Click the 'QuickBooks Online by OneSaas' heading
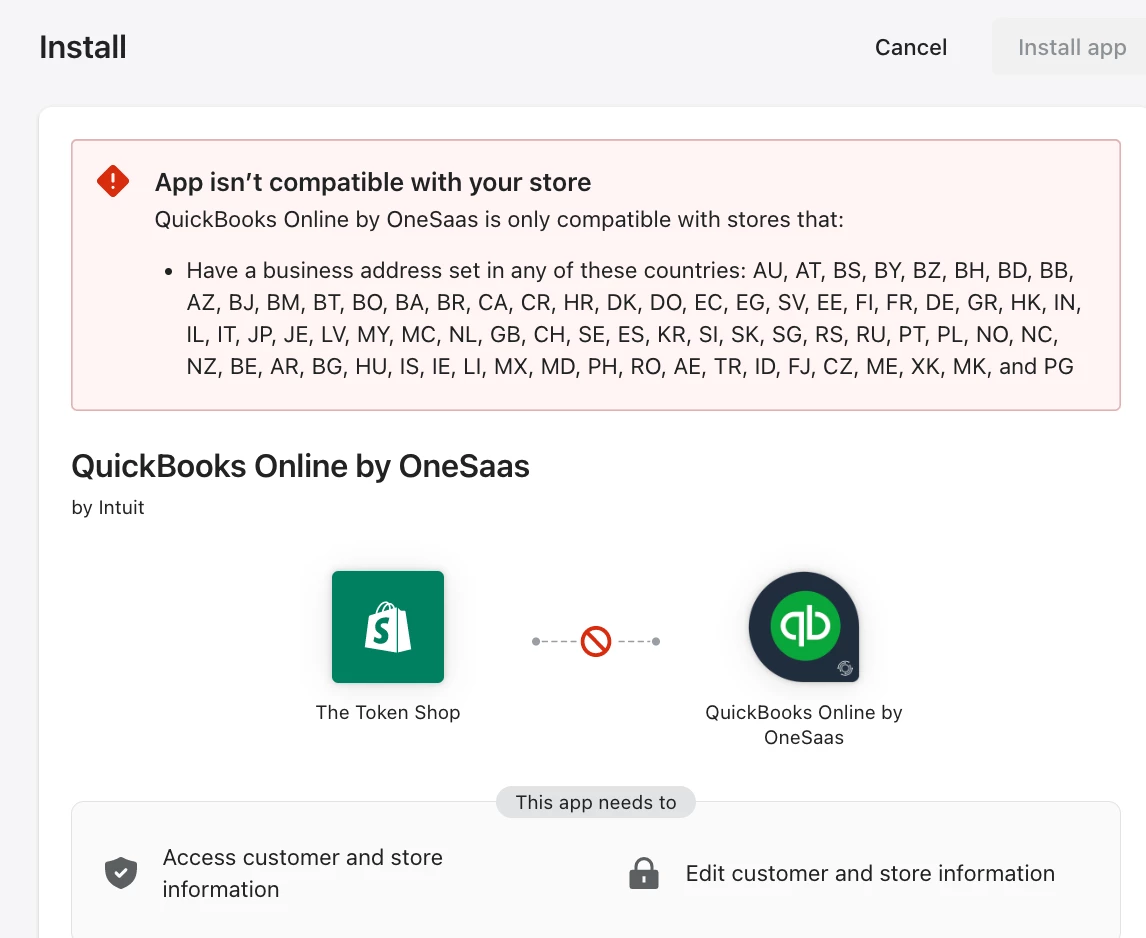This screenshot has height=938, width=1146. (x=300, y=466)
